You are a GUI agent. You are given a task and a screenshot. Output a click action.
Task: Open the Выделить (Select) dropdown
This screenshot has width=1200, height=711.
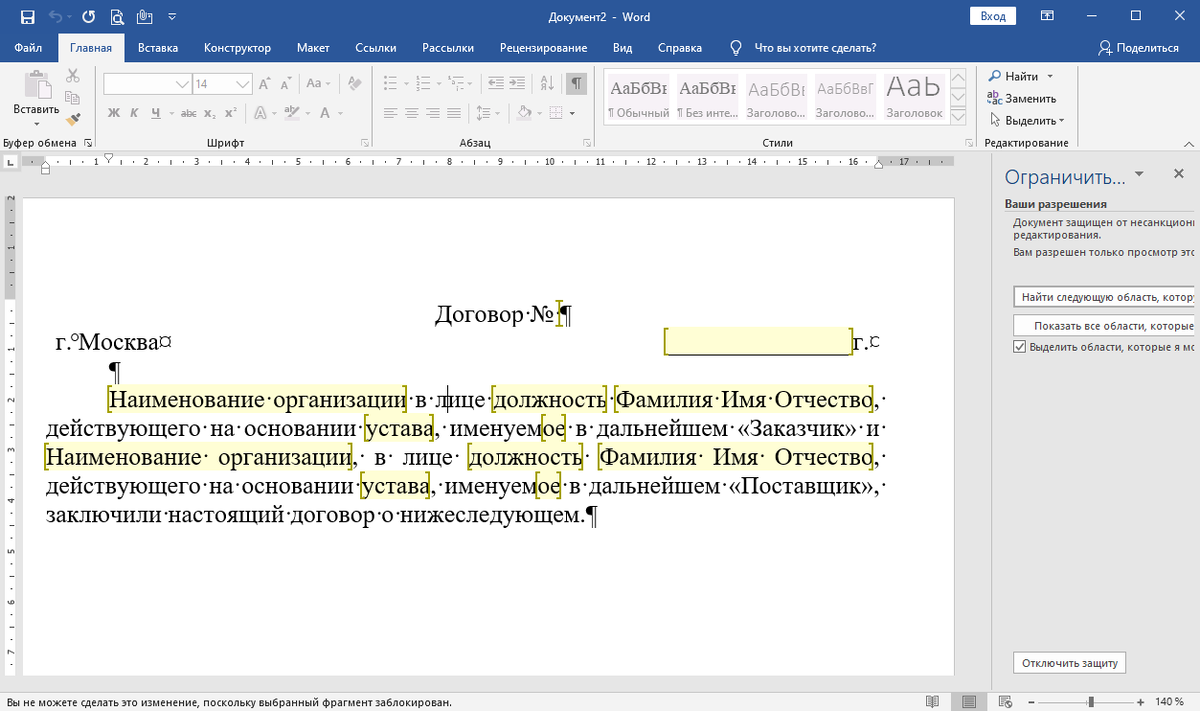(x=1025, y=120)
